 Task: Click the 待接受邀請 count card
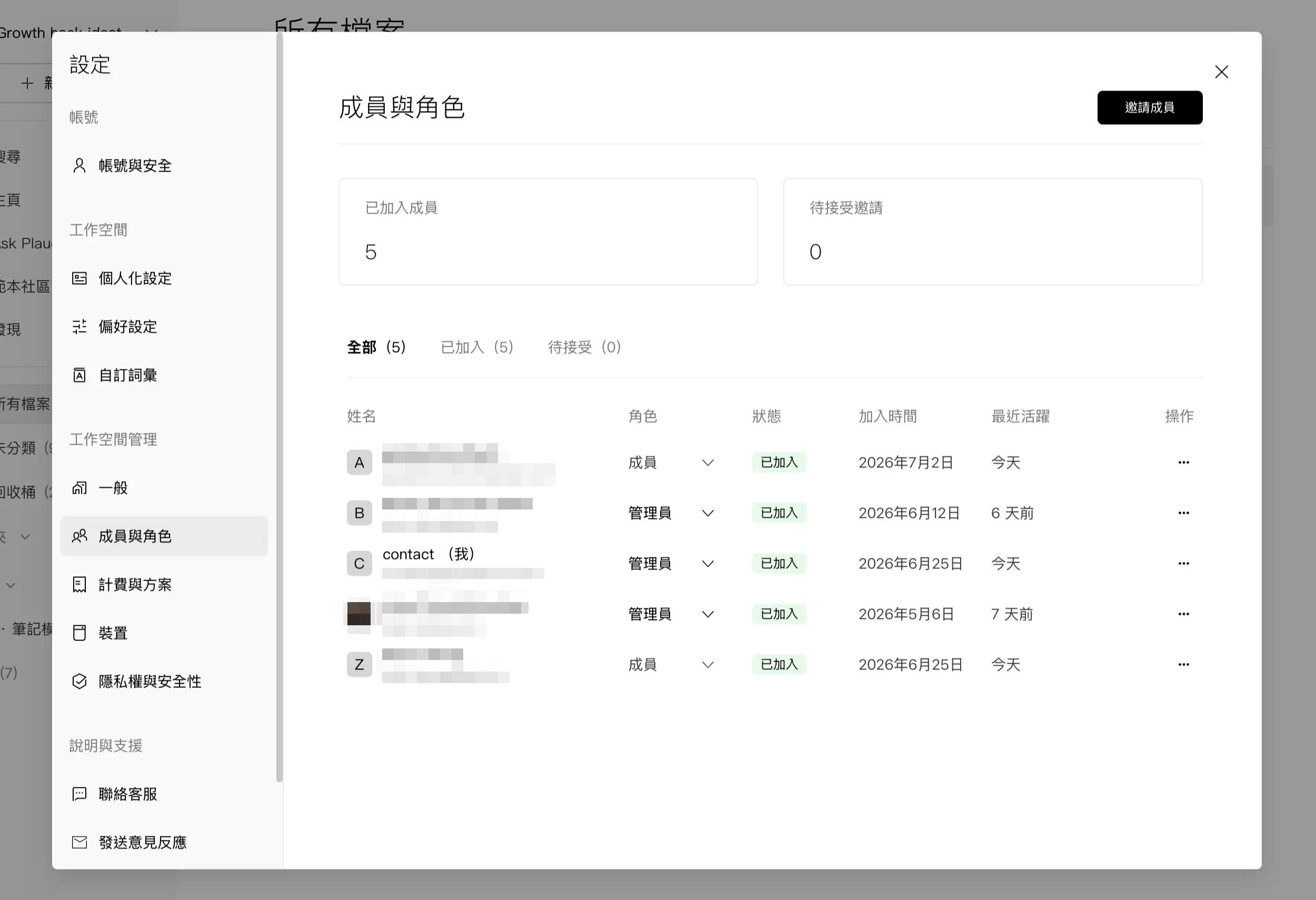(x=993, y=232)
